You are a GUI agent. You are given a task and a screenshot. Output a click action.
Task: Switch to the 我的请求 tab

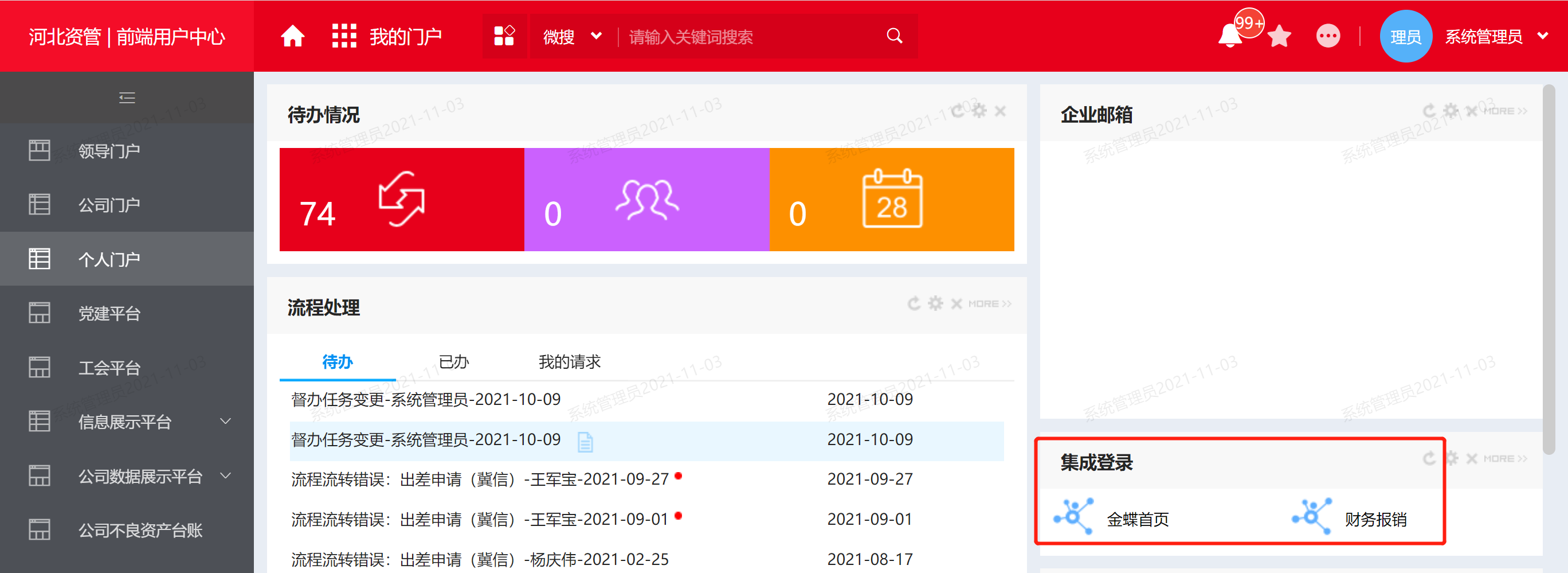pyautogui.click(x=569, y=362)
